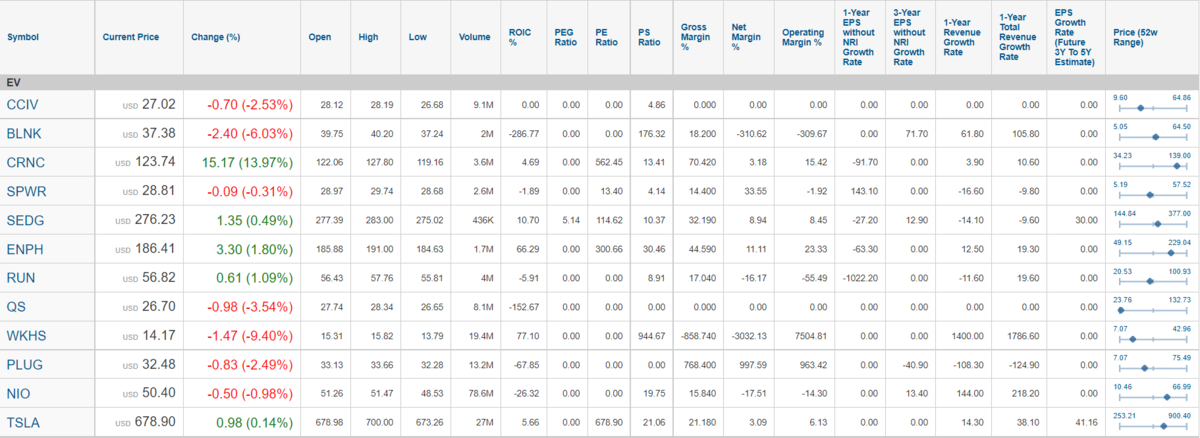Viewport: 1200px width, 438px height.
Task: Click TSLA EPS growth estimate 41.16
Action: coord(1085,423)
